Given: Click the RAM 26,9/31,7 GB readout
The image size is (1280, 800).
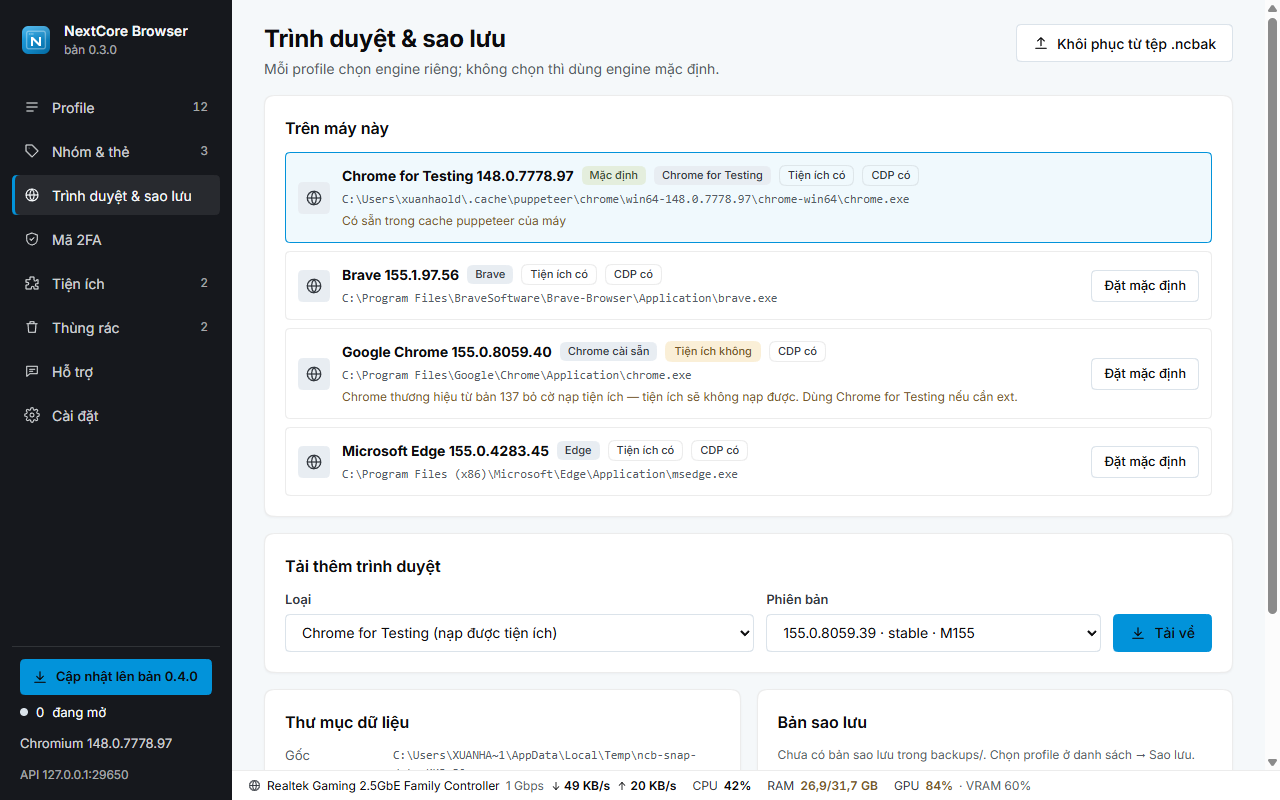Looking at the screenshot, I should tap(821, 786).
